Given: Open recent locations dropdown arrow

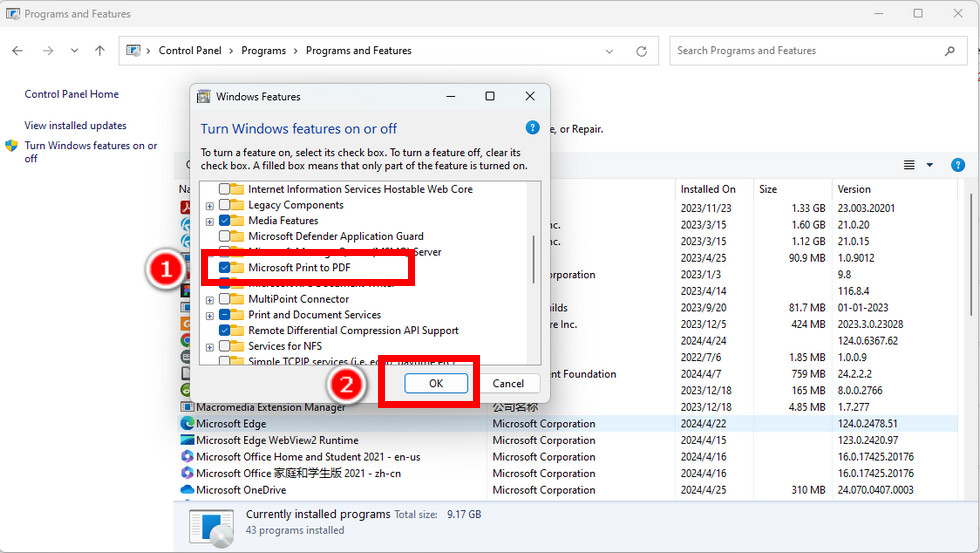Looking at the screenshot, I should click(x=74, y=51).
